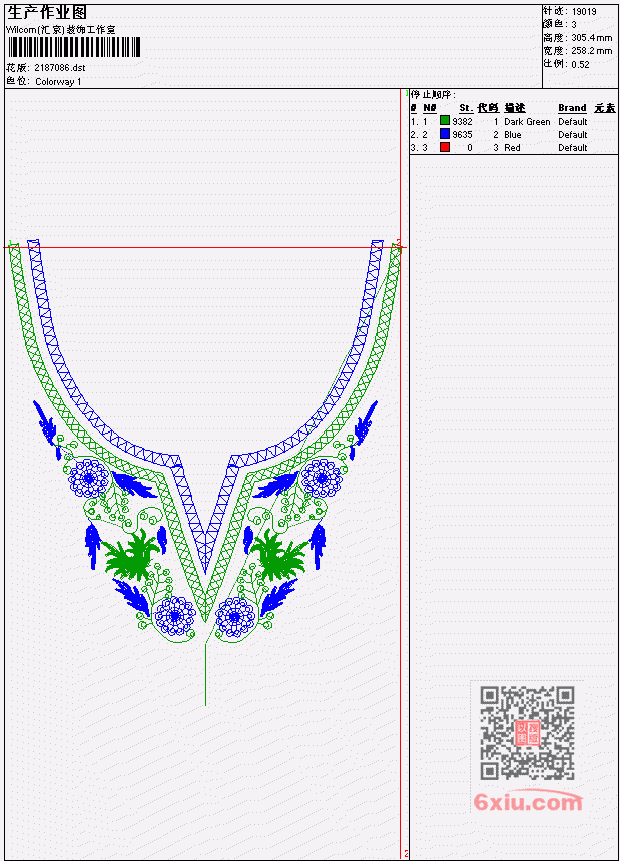Select the Red description cell
Viewport: 620px width, 861px height.
pos(512,148)
